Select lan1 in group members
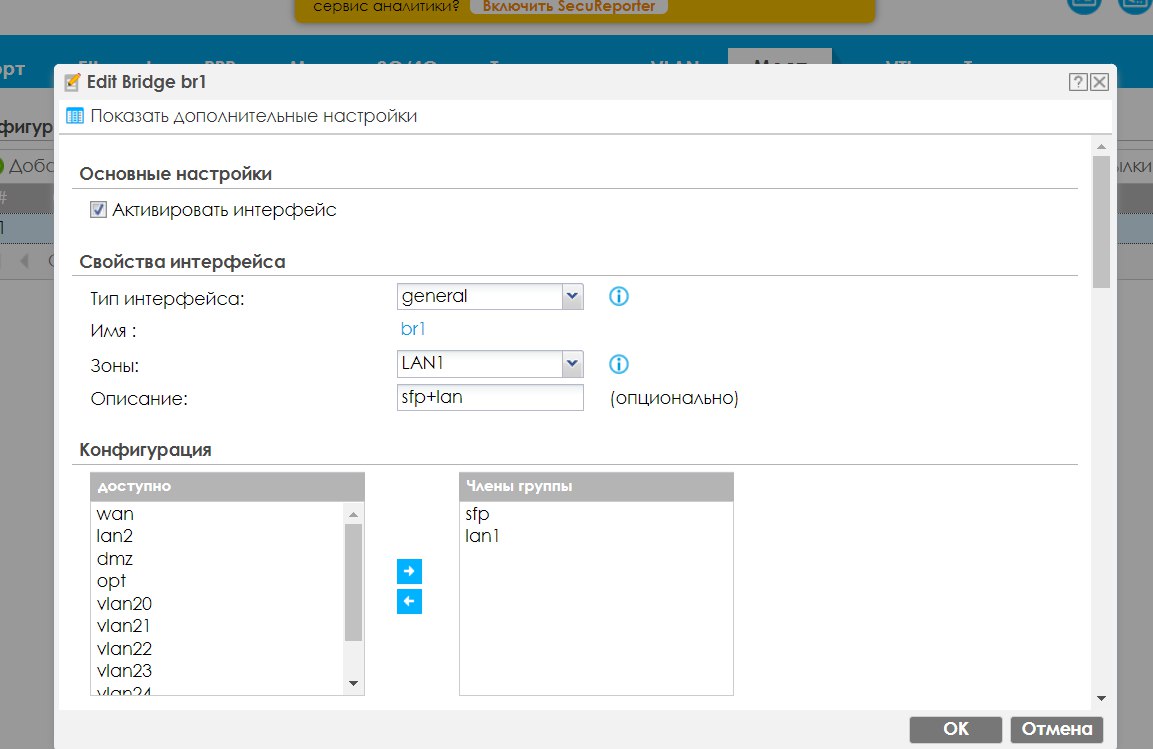Viewport: 1153px width, 749px height. [x=482, y=536]
